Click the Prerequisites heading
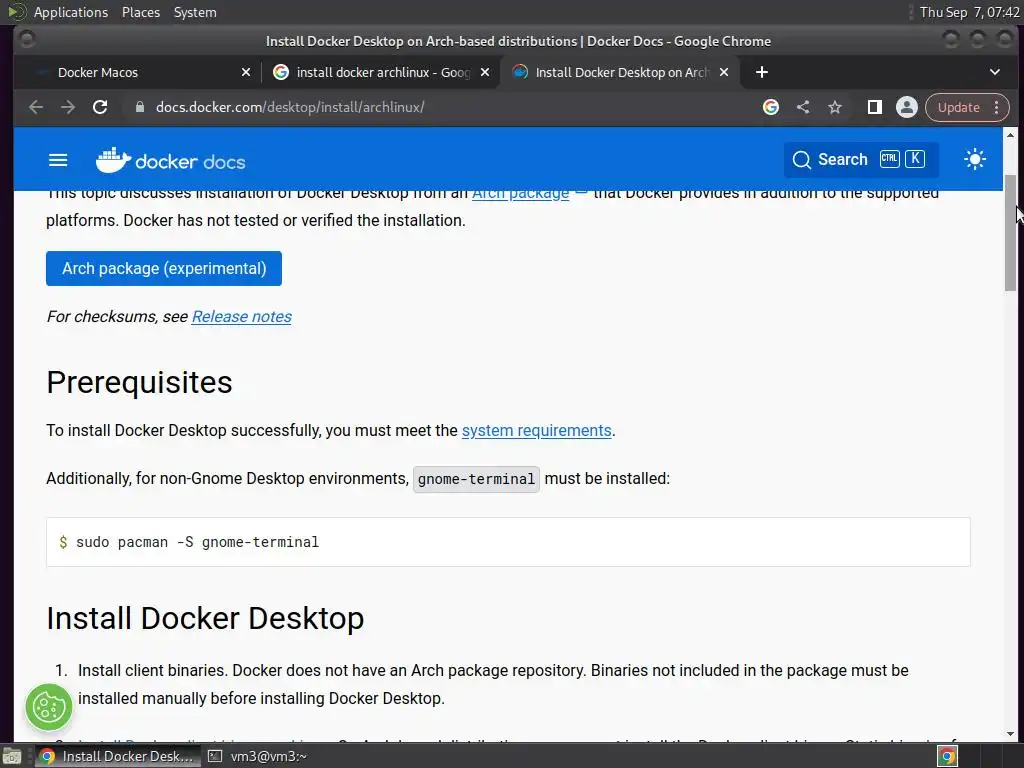 139,383
